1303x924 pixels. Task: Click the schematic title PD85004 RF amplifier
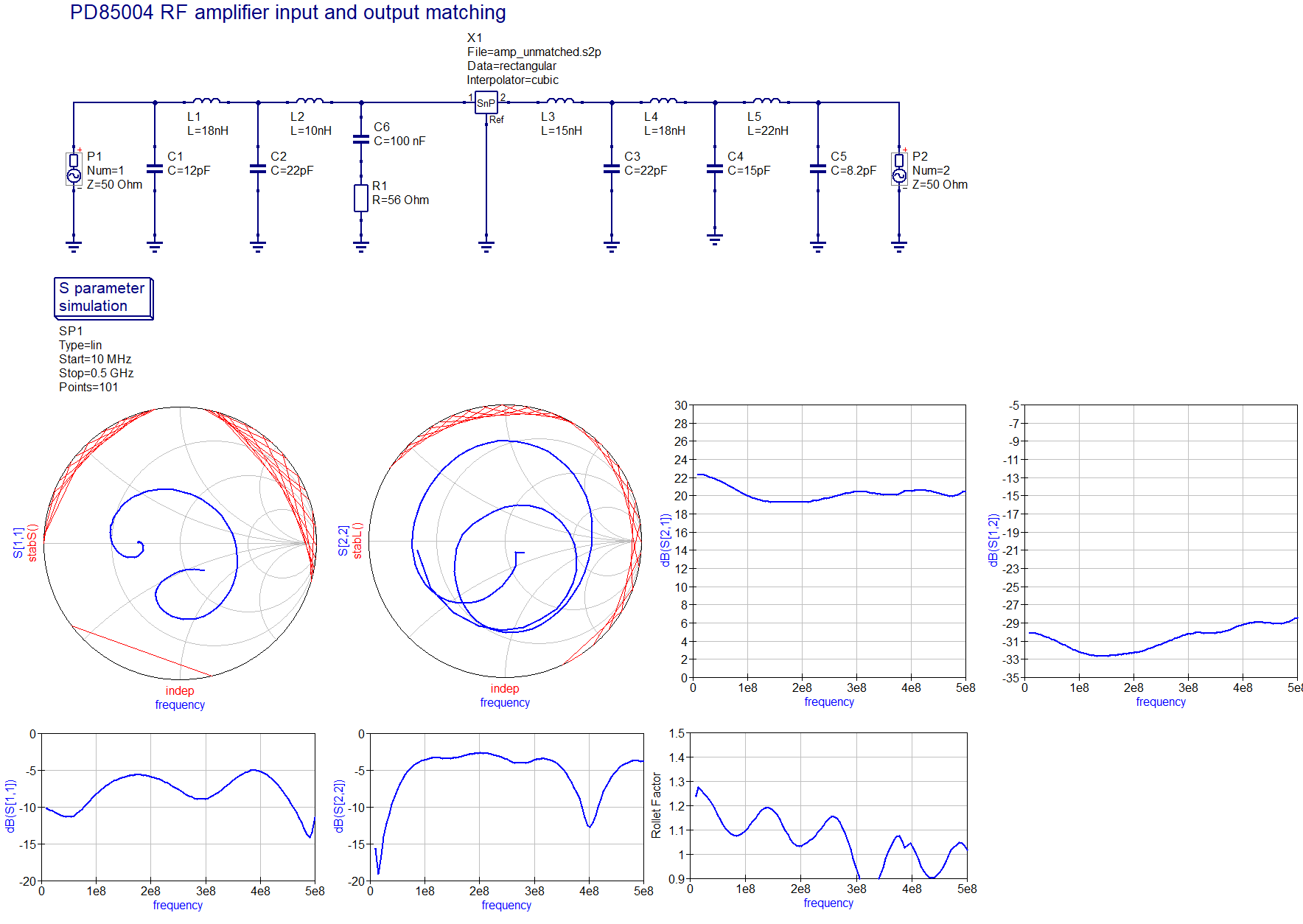[x=287, y=13]
